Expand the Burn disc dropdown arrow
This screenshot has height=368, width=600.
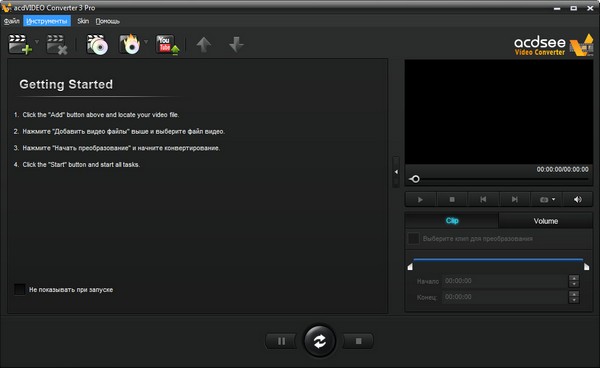point(146,41)
